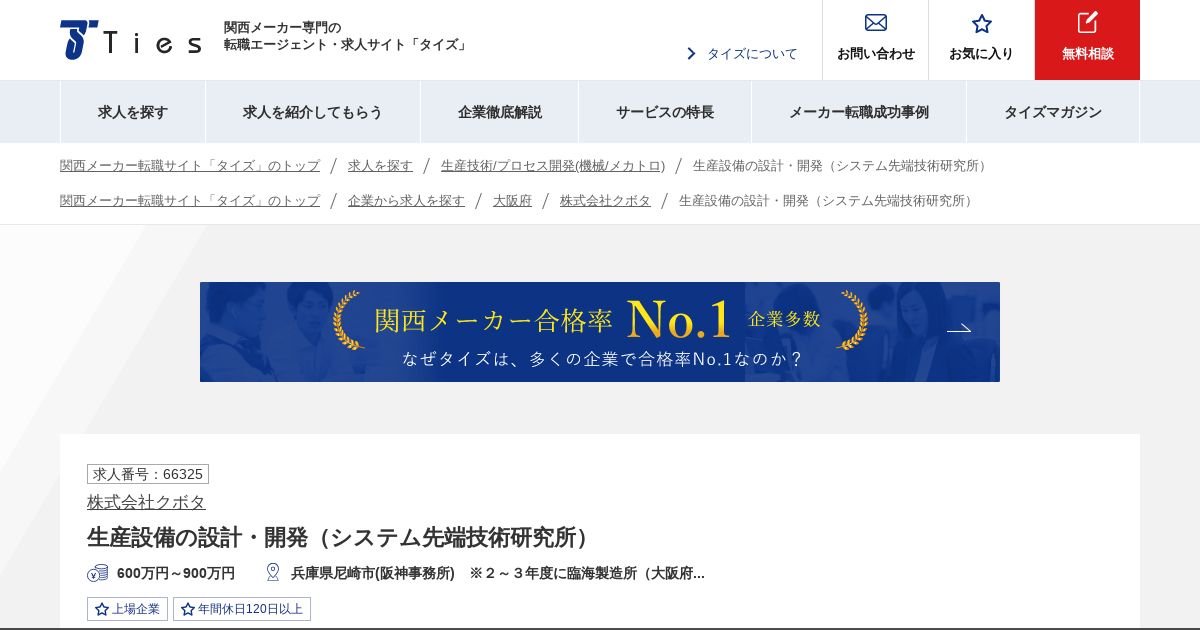Image resolution: width=1200 pixels, height=630 pixels.
Task: Click the Ties logo in the header
Action: pos(130,40)
